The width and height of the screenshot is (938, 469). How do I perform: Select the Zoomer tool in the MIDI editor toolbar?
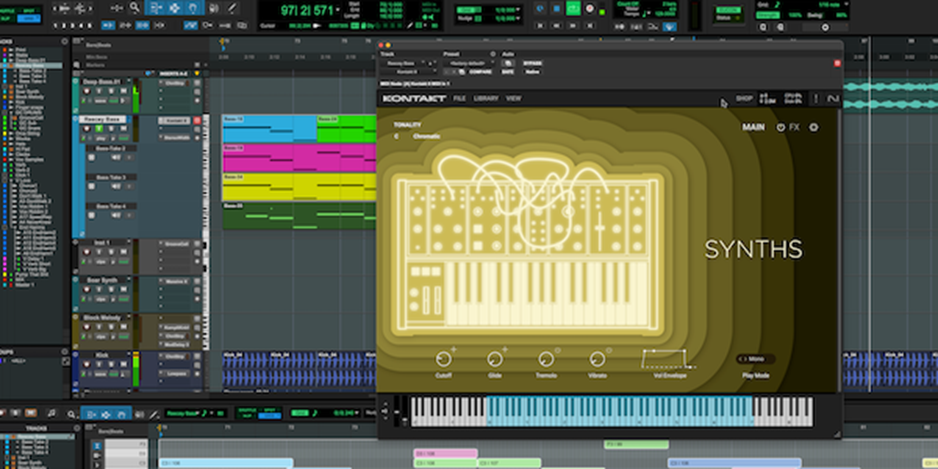72,413
